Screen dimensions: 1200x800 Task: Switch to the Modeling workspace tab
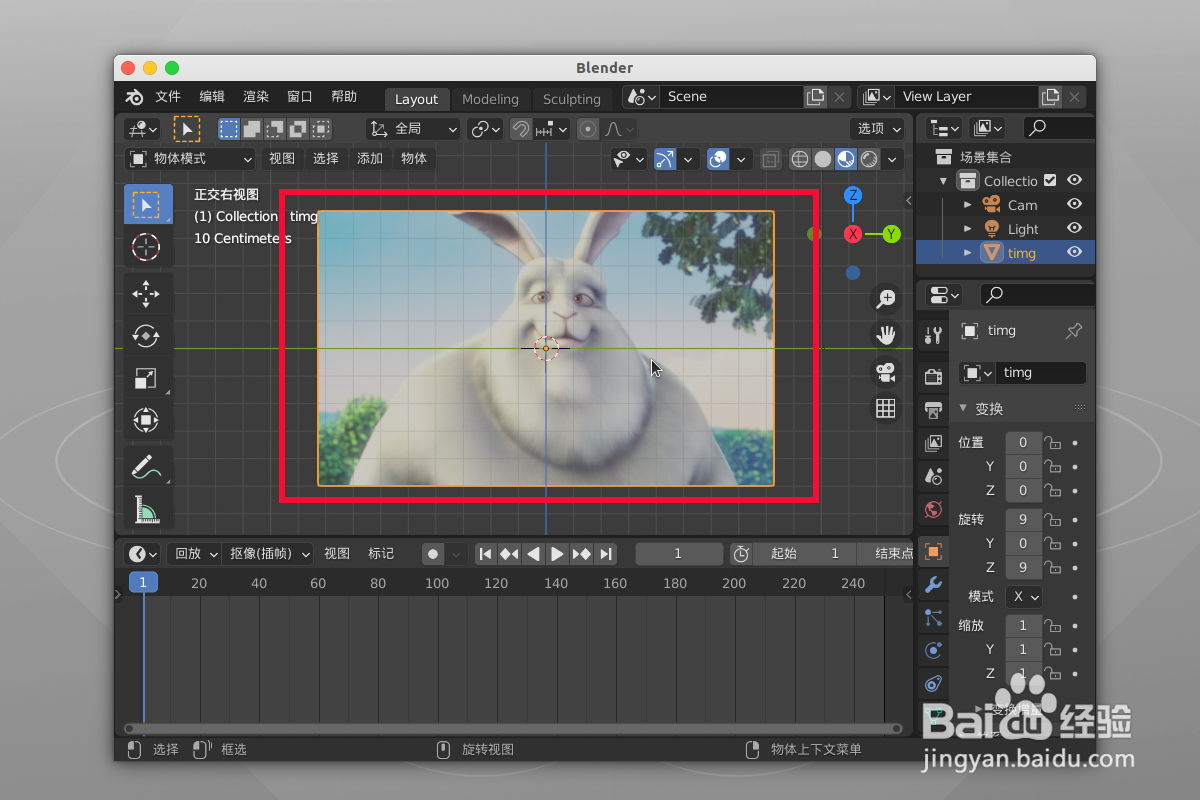pyautogui.click(x=490, y=99)
